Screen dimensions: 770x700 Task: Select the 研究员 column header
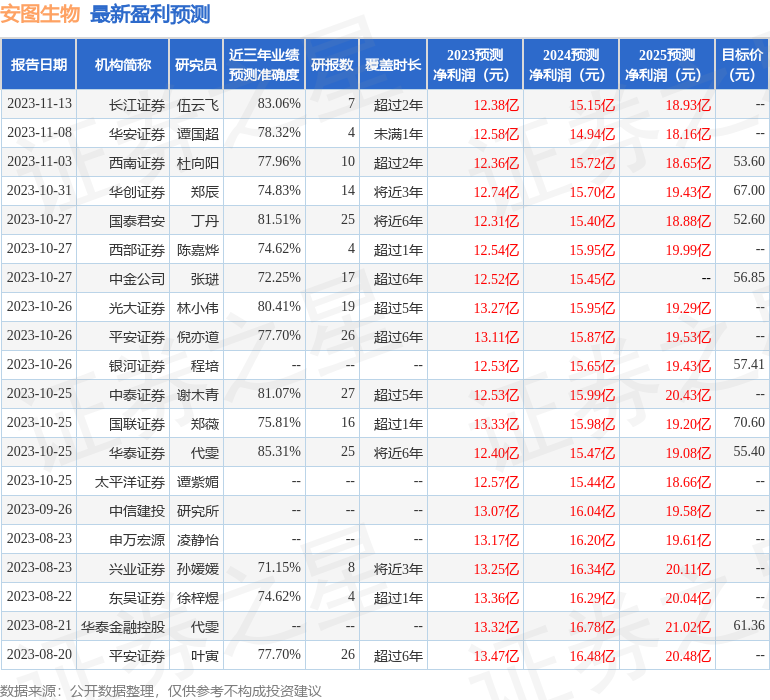196,64
